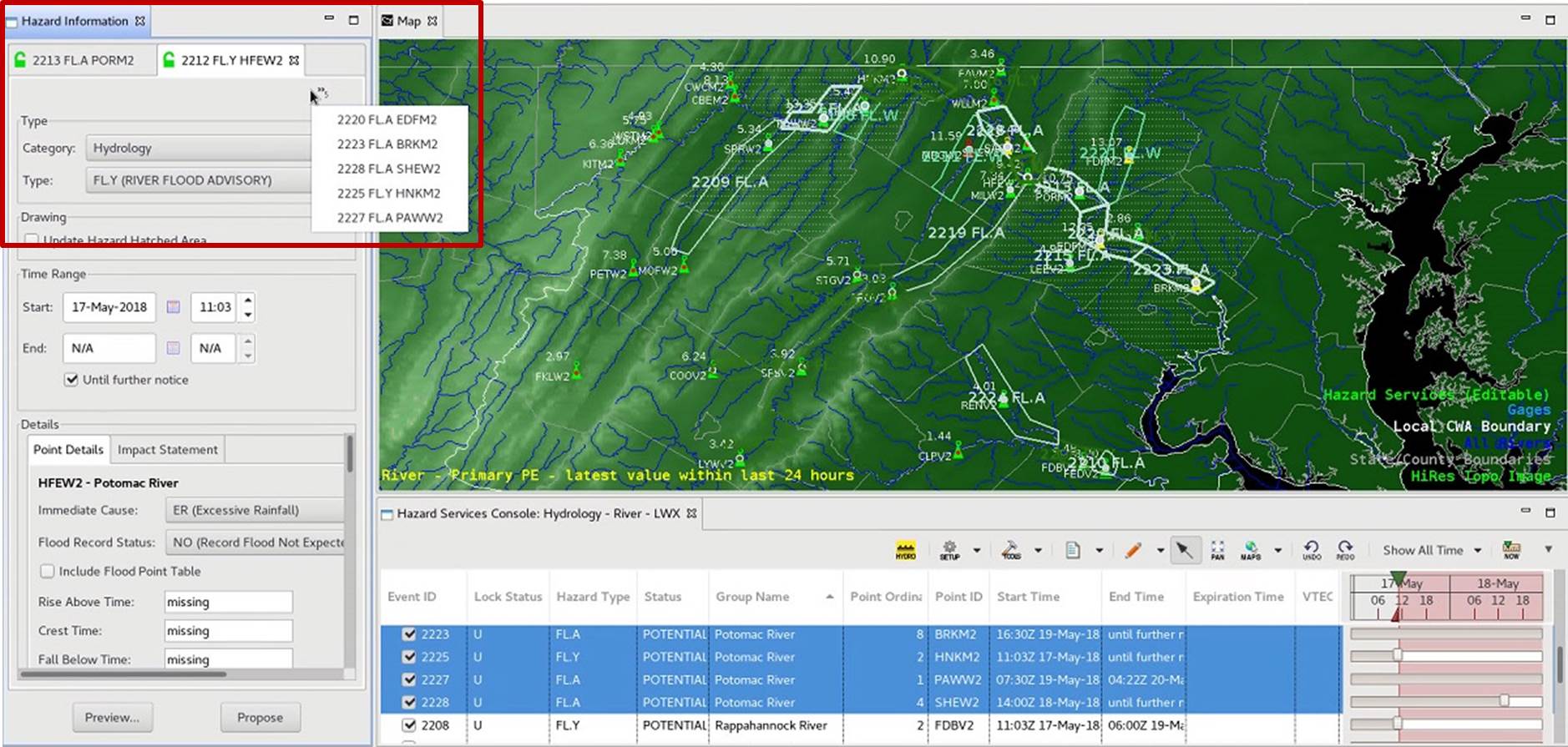Click the CLPV2 gage marker on map
Image resolution: width=1568 pixels, height=747 pixels.
[x=958, y=451]
